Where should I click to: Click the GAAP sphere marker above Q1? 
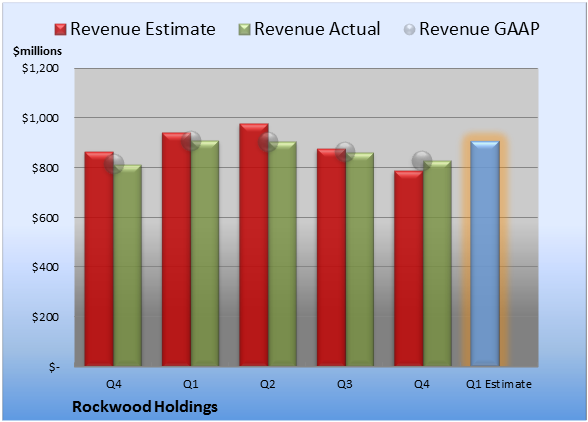click(191, 141)
